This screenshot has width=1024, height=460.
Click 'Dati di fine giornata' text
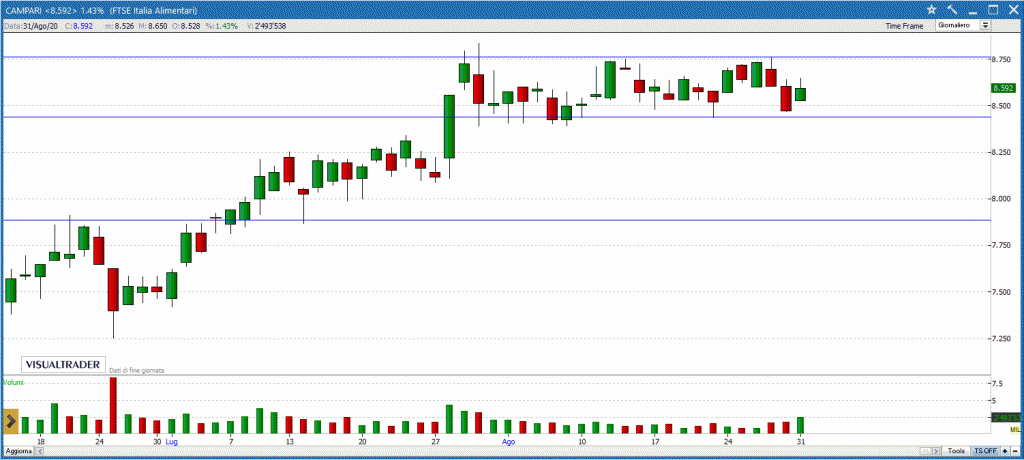136,370
